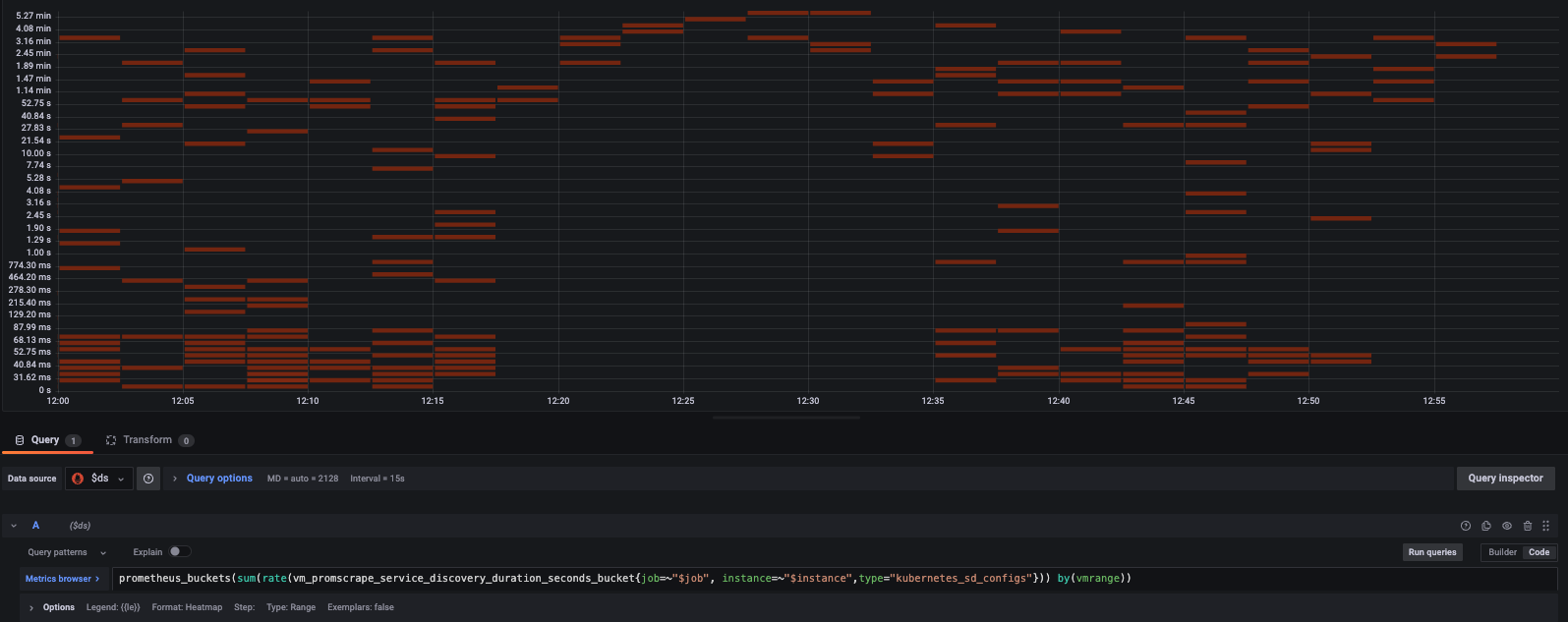Click into the PromQL query editor field

(834, 579)
